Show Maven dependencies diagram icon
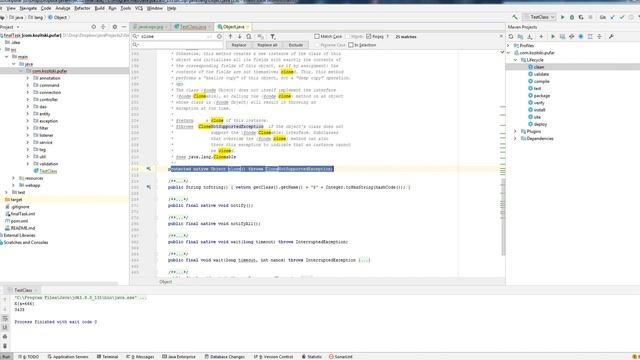Screen dimensions: 640x360 (x=590, y=36)
